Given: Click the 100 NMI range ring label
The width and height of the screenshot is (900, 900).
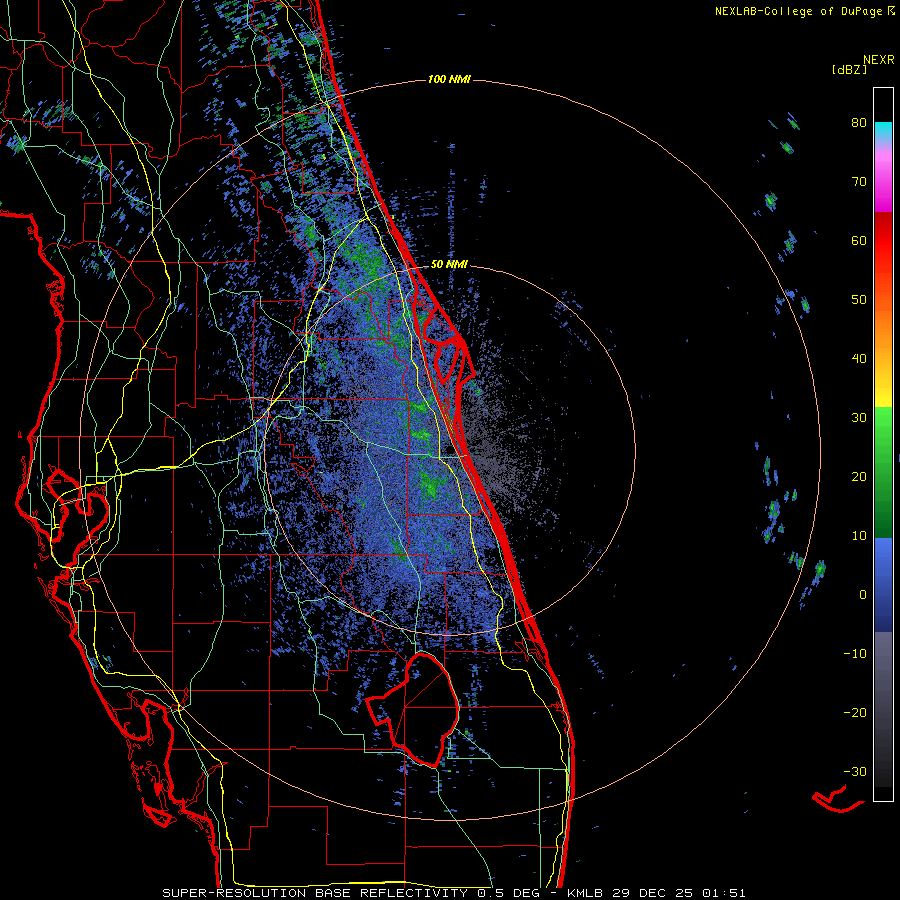Looking at the screenshot, I should tap(449, 79).
